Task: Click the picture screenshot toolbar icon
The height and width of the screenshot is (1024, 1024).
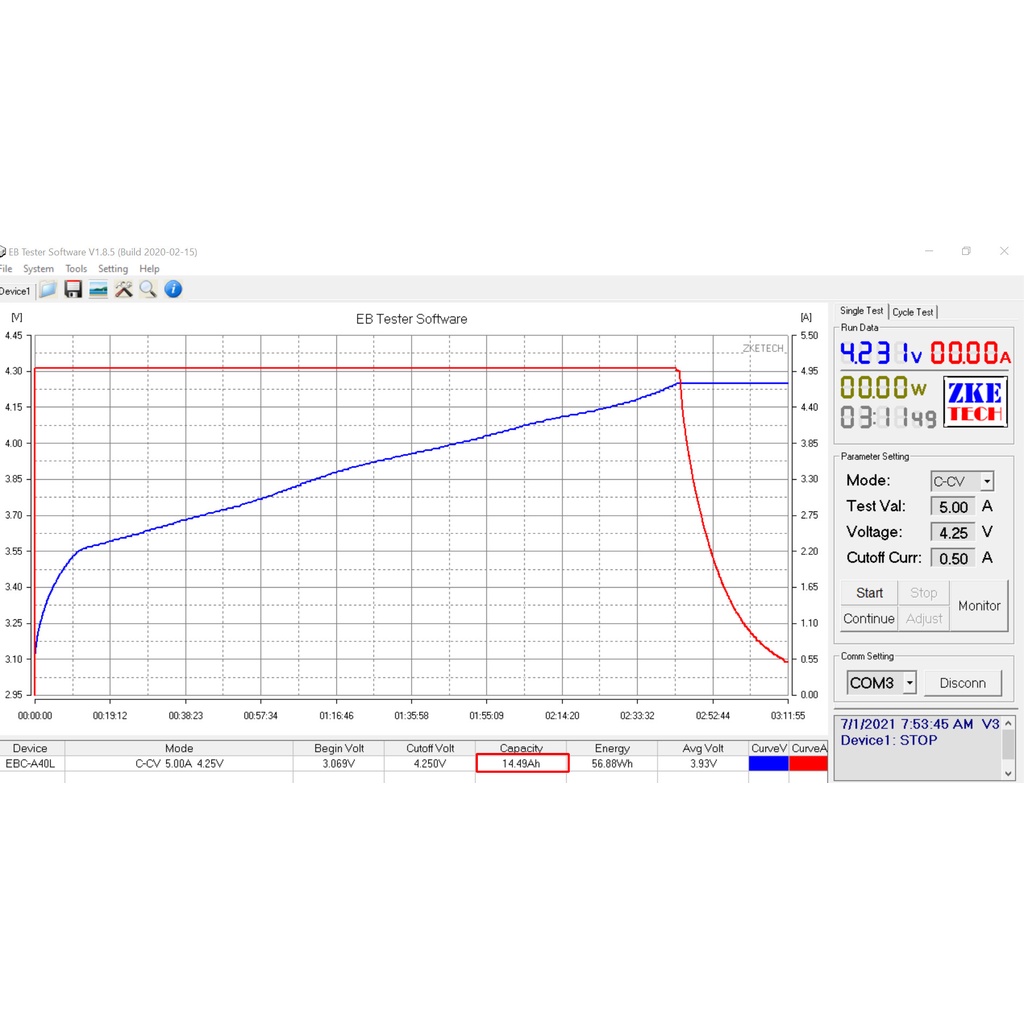Action: [x=98, y=290]
